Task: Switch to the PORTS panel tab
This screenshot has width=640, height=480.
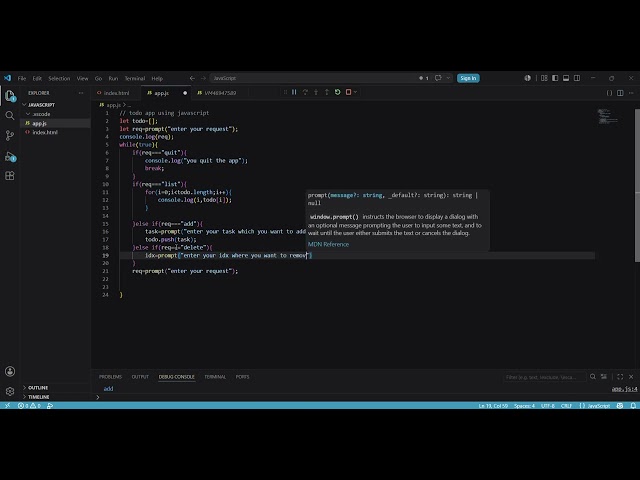Action: pyautogui.click(x=242, y=377)
